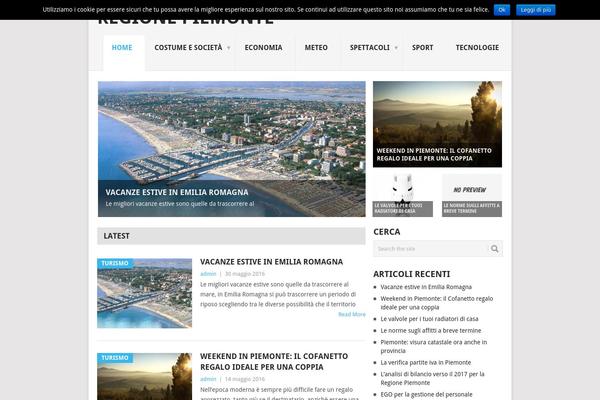Expand Costume e Società dropdown arrow
Screen dimensions: 600x400
(x=228, y=48)
